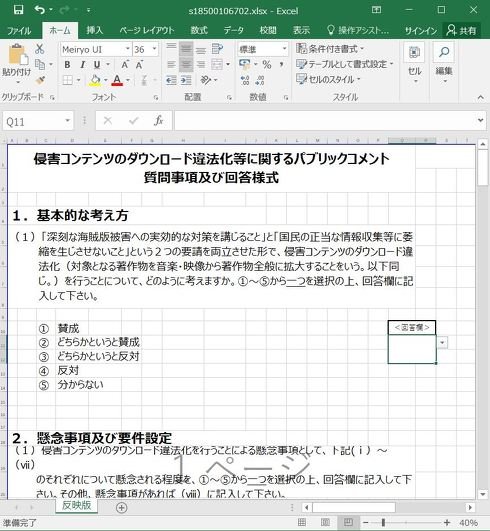Viewport: 490px width, 531px height.
Task: Open the Meiryo UI font name dropdown
Action: [128, 49]
